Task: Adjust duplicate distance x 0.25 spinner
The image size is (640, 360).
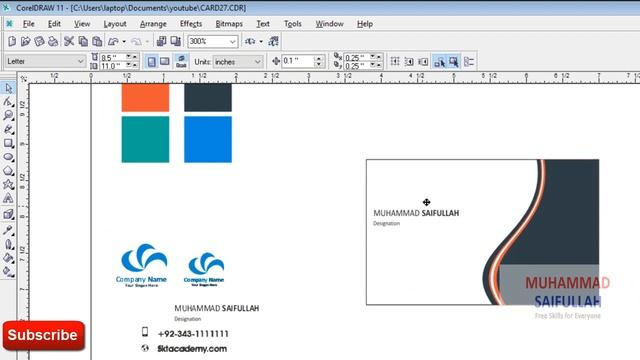Action: (376, 57)
